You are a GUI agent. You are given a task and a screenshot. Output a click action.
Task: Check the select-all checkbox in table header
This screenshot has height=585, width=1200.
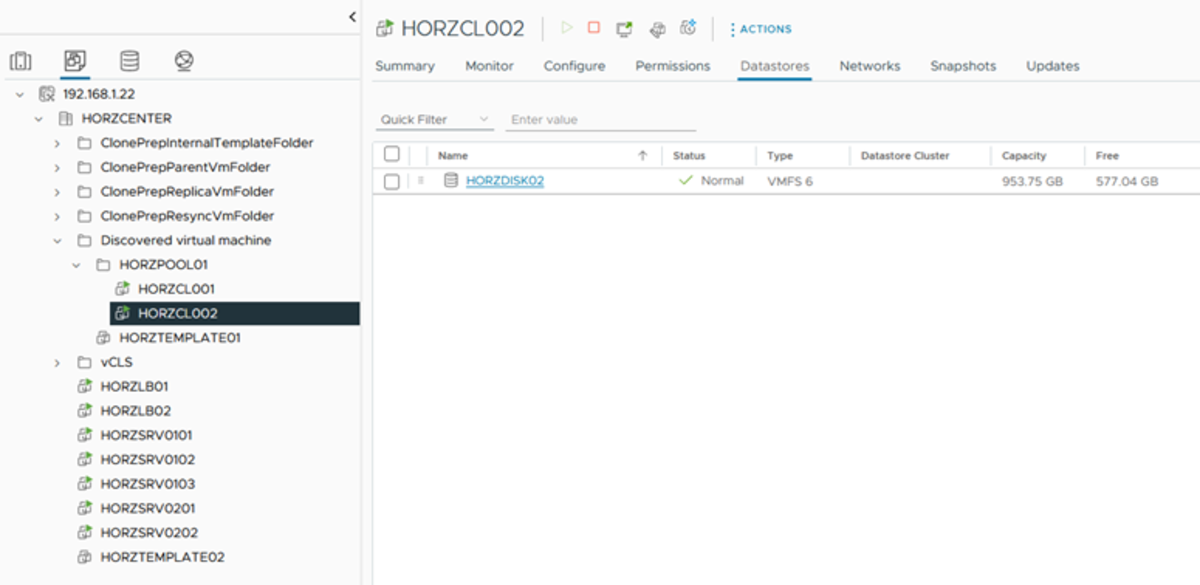point(392,155)
